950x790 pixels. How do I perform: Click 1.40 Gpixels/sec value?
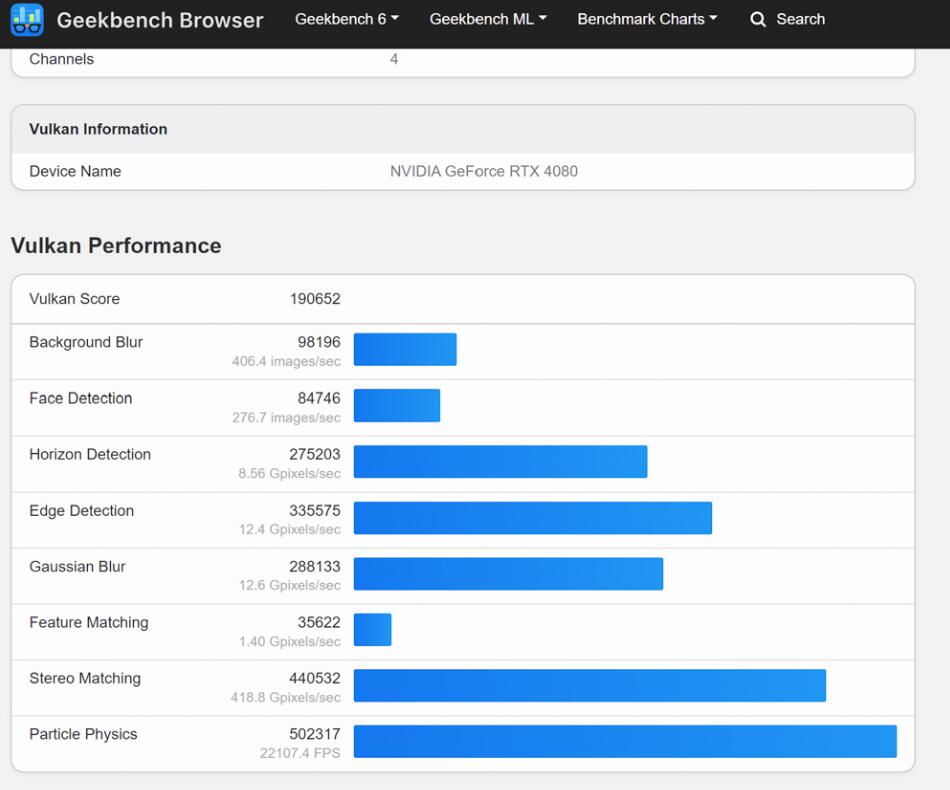290,642
